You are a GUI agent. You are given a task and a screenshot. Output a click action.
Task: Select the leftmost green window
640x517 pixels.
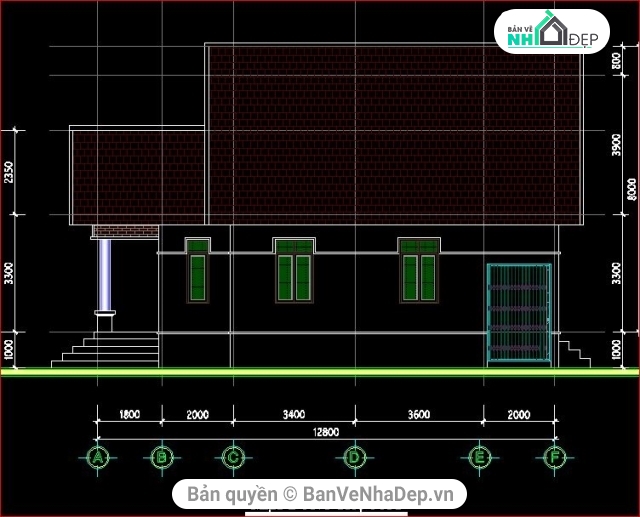[197, 270]
